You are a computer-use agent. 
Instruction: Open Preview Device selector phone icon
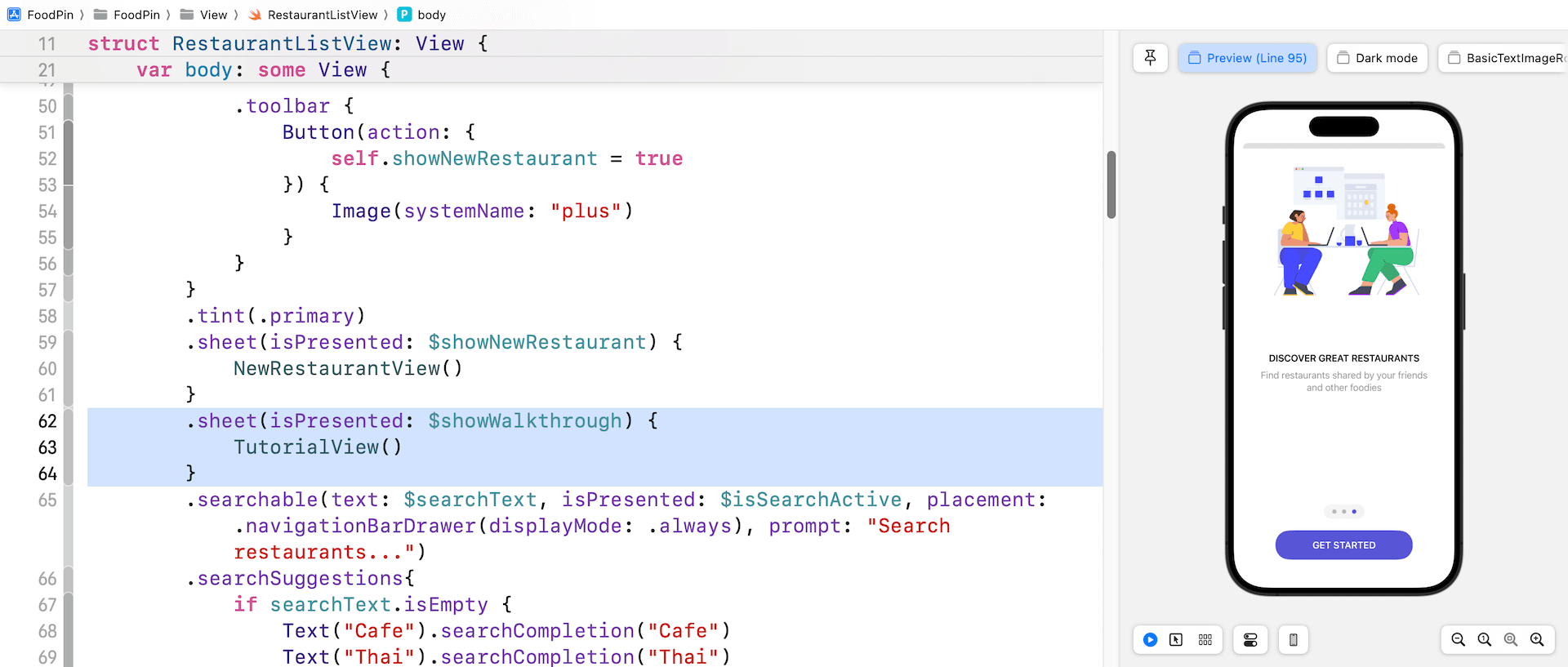(1293, 640)
